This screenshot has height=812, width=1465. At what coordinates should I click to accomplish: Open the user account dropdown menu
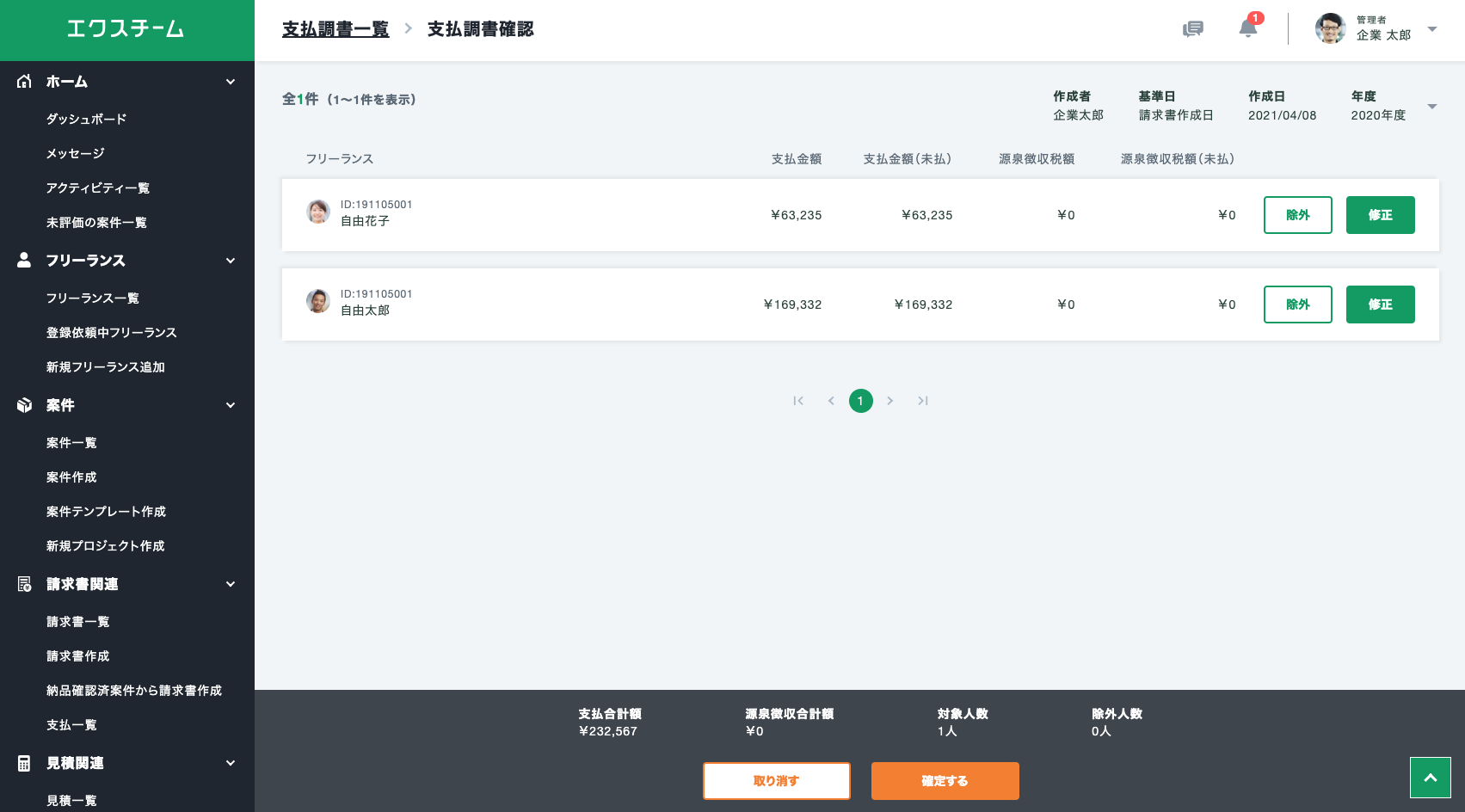(1432, 29)
